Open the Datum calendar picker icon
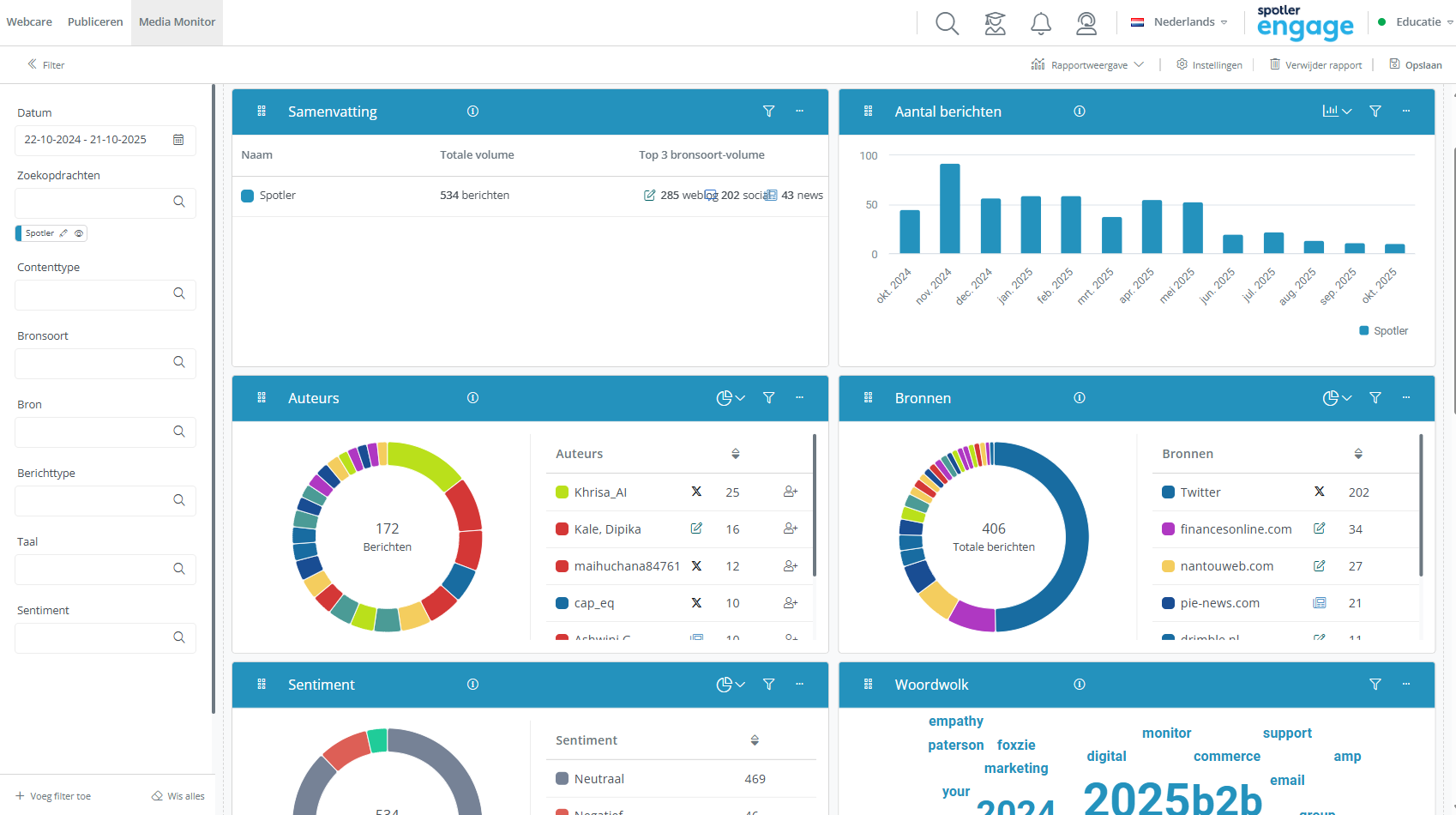Image resolution: width=1456 pixels, height=815 pixels. 178,140
